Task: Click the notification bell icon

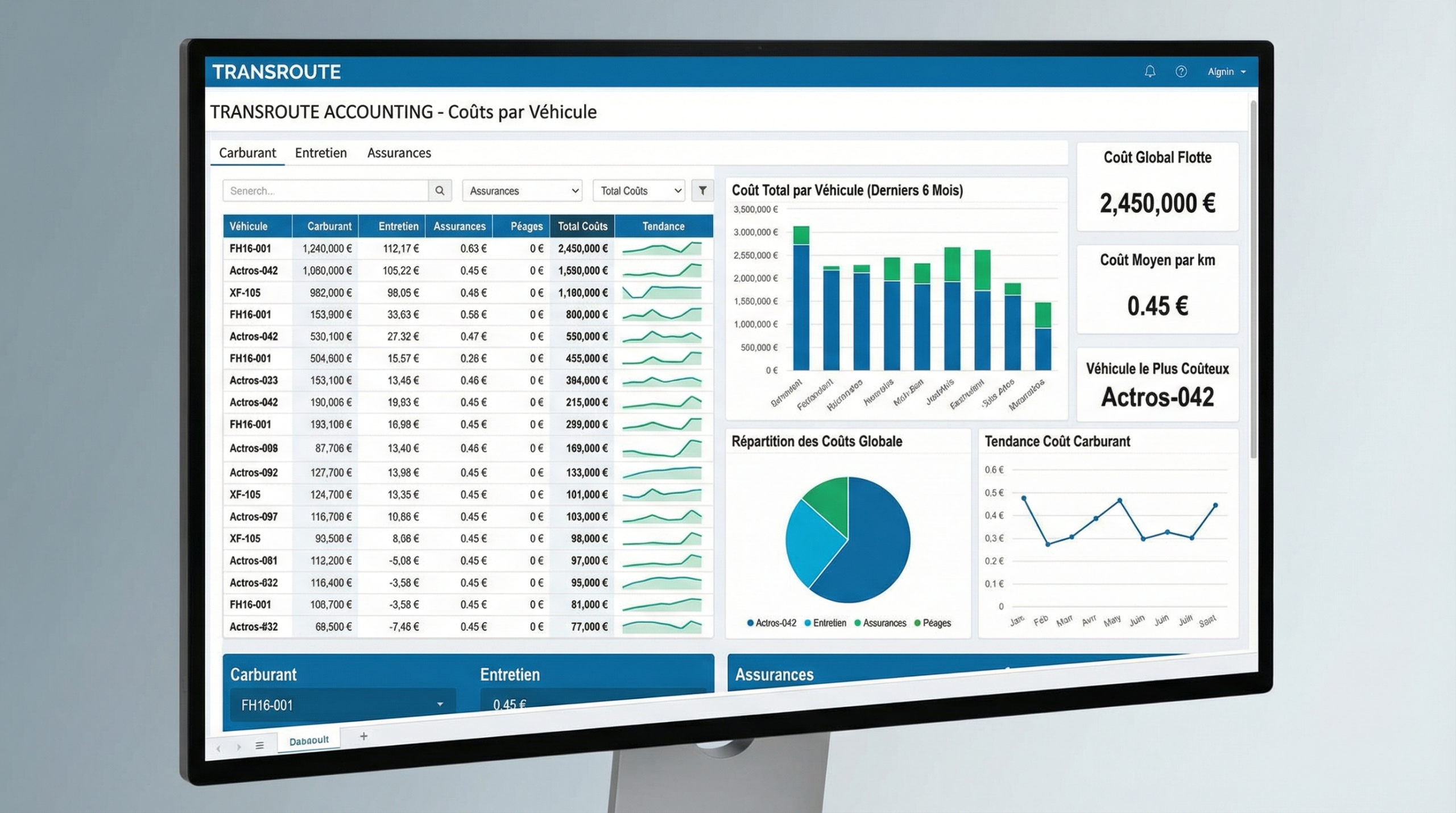Action: point(1149,72)
